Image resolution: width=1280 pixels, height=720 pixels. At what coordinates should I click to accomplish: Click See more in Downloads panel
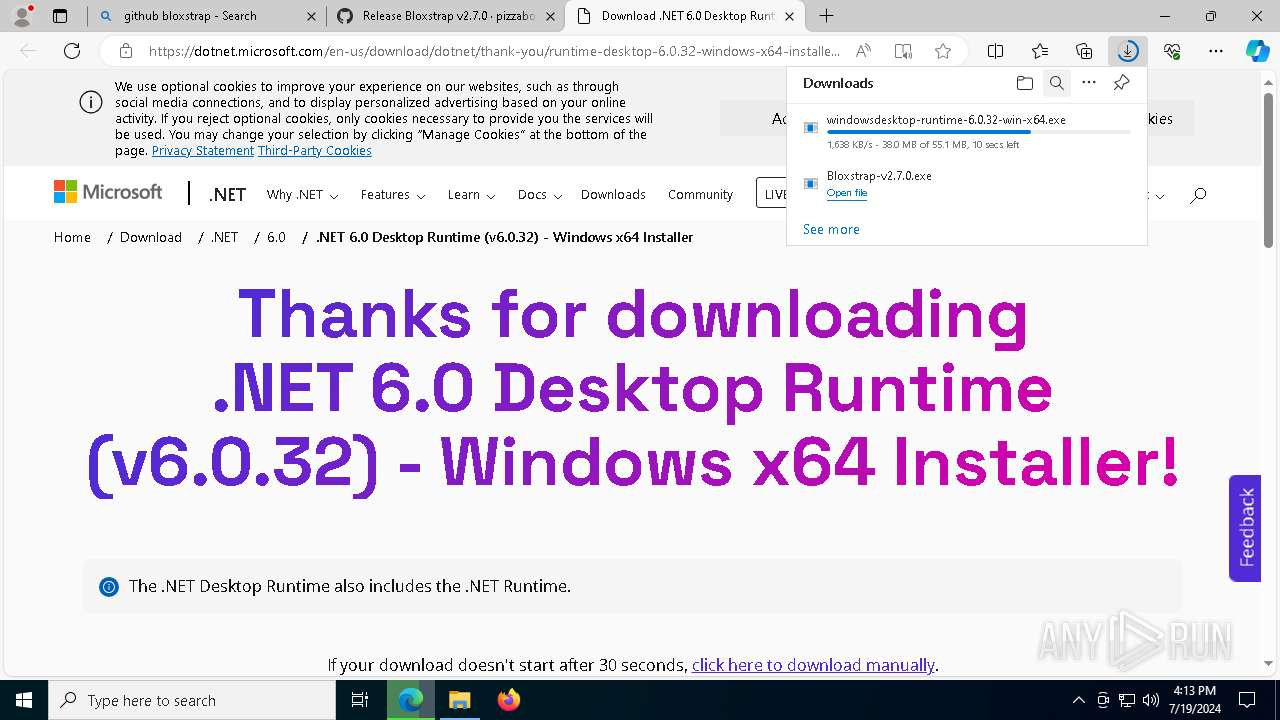831,229
